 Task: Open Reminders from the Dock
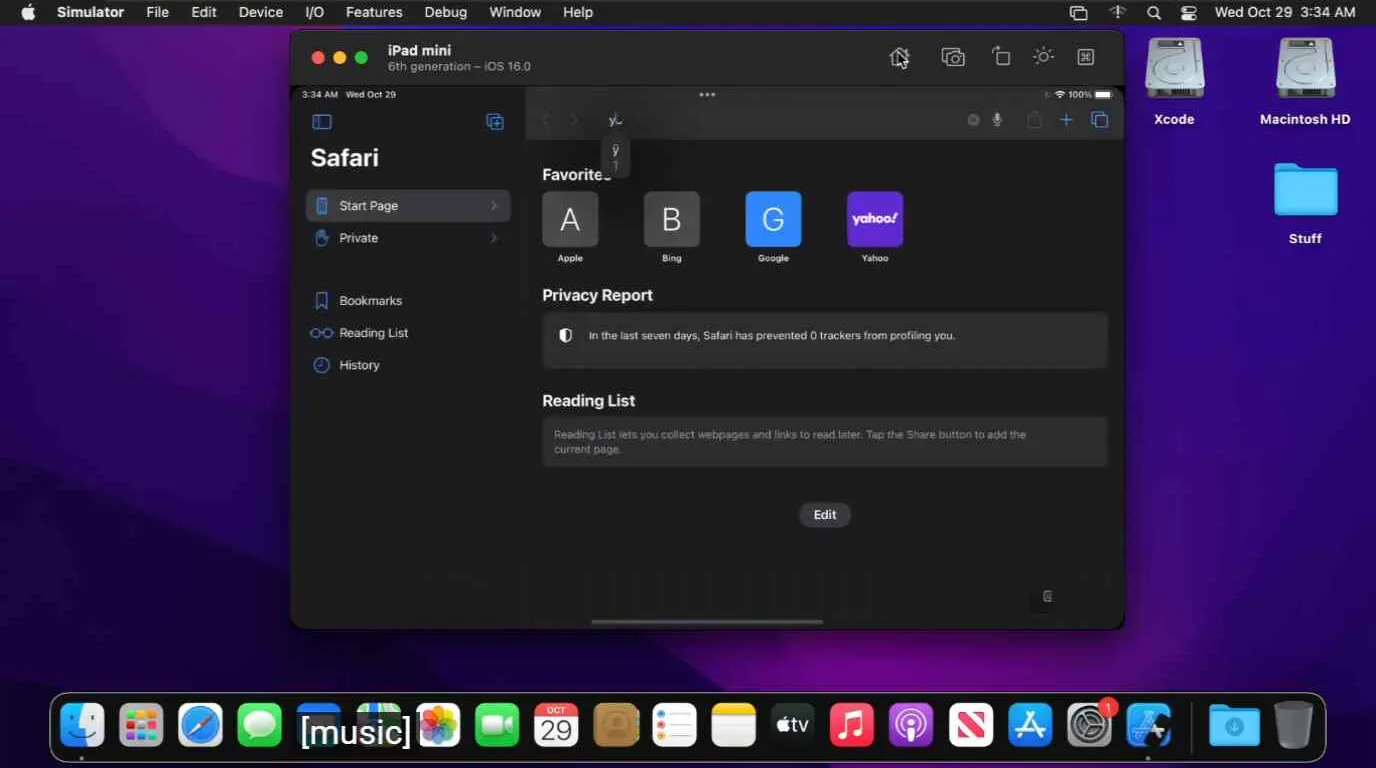pyautogui.click(x=674, y=725)
